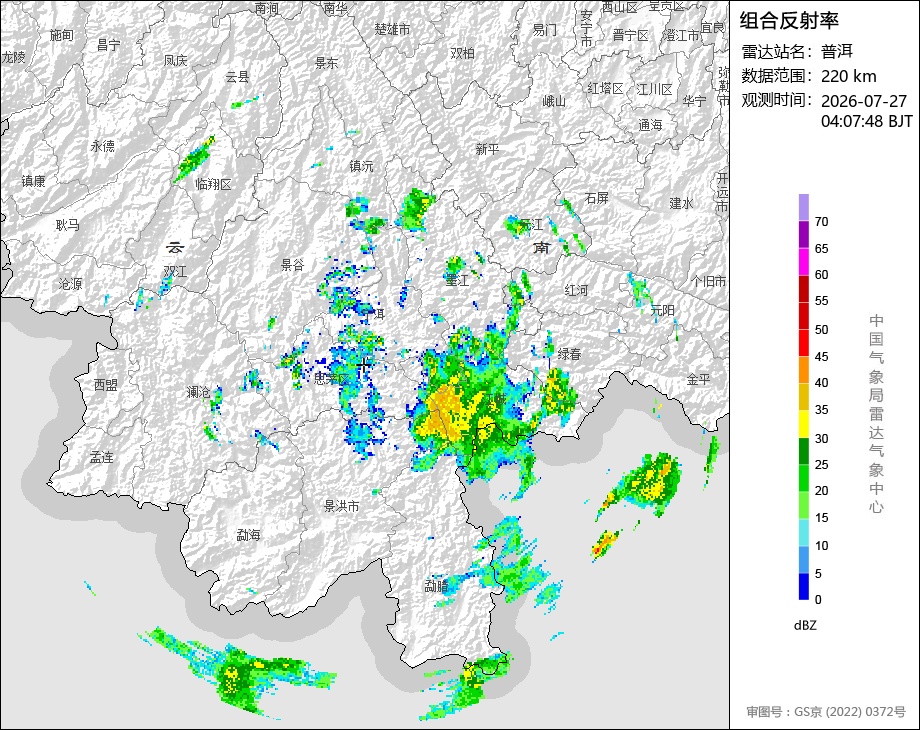The image size is (920, 730).
Task: Click the orange 40 dBZ legend swatch
Action: coord(803,370)
